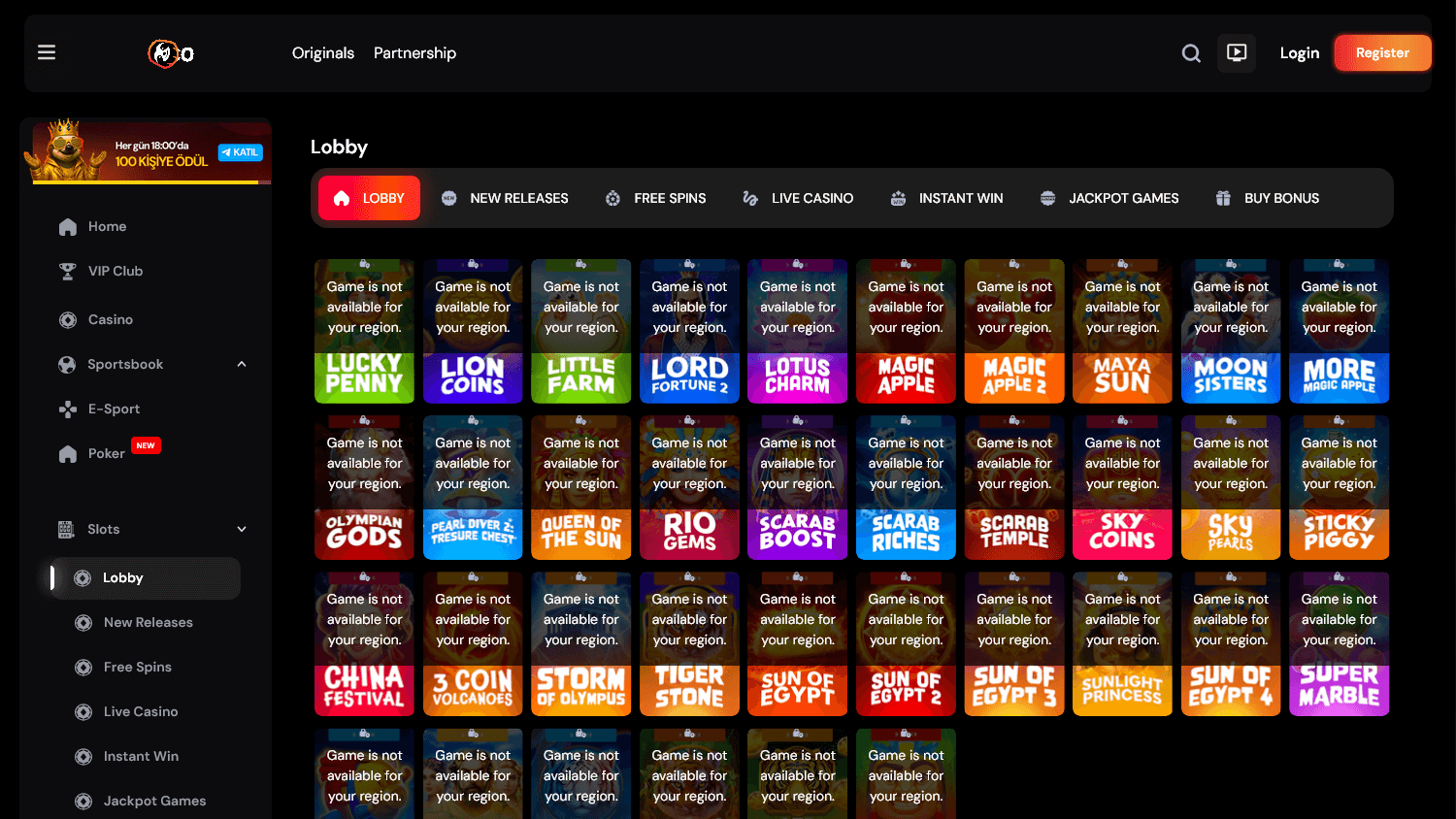
Task: Collapse the Slots section
Action: [242, 529]
